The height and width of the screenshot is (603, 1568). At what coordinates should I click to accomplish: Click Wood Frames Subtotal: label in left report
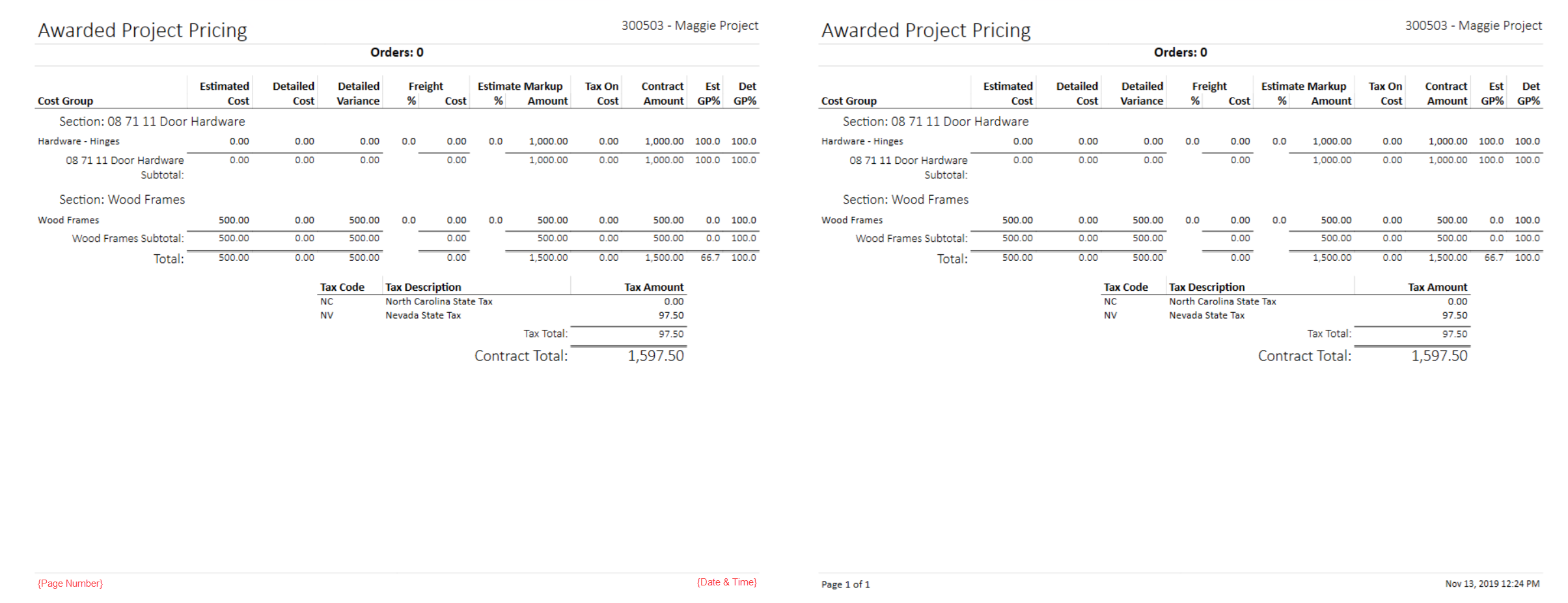pyautogui.click(x=128, y=239)
